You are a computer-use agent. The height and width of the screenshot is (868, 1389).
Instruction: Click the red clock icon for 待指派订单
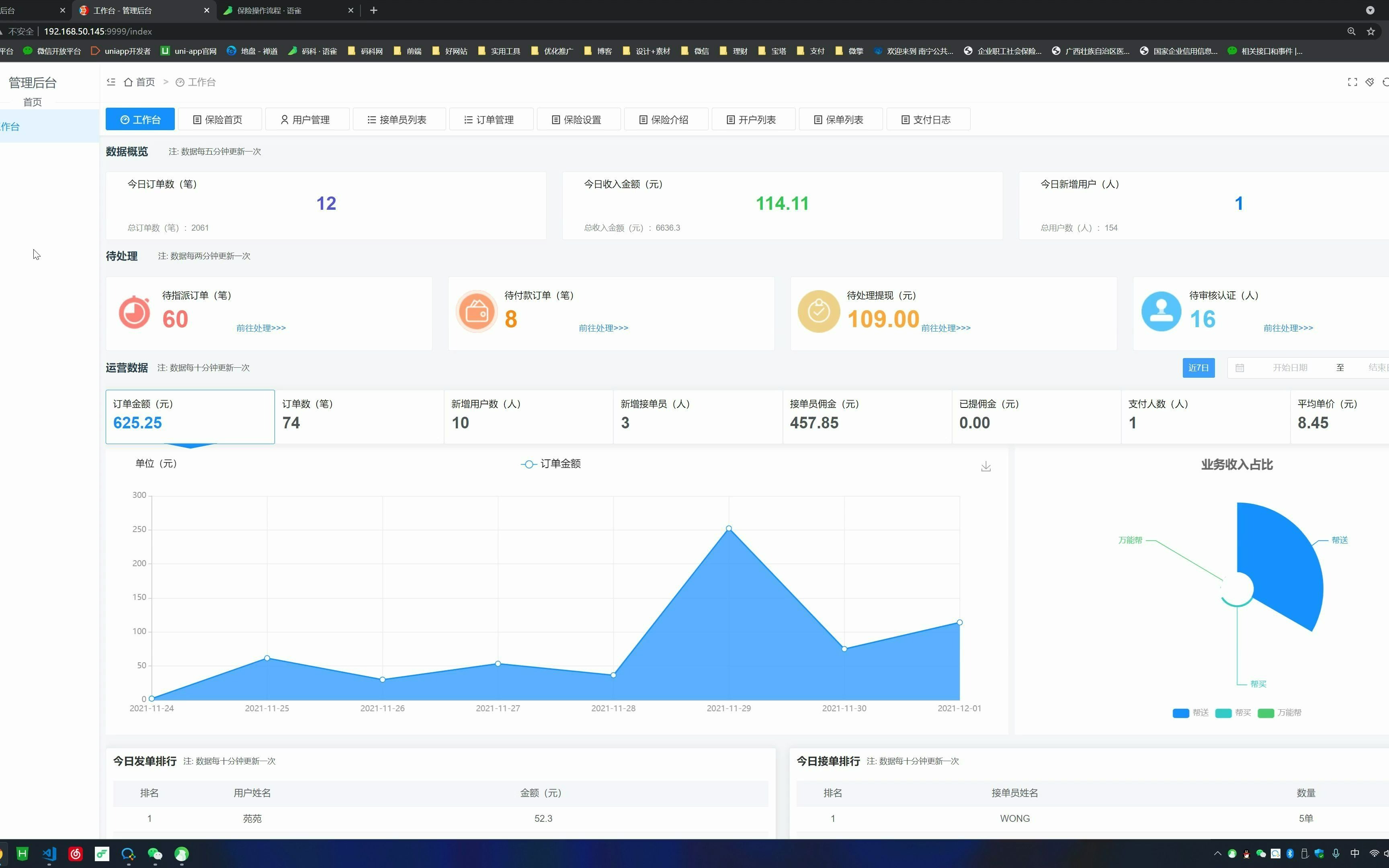point(134,312)
